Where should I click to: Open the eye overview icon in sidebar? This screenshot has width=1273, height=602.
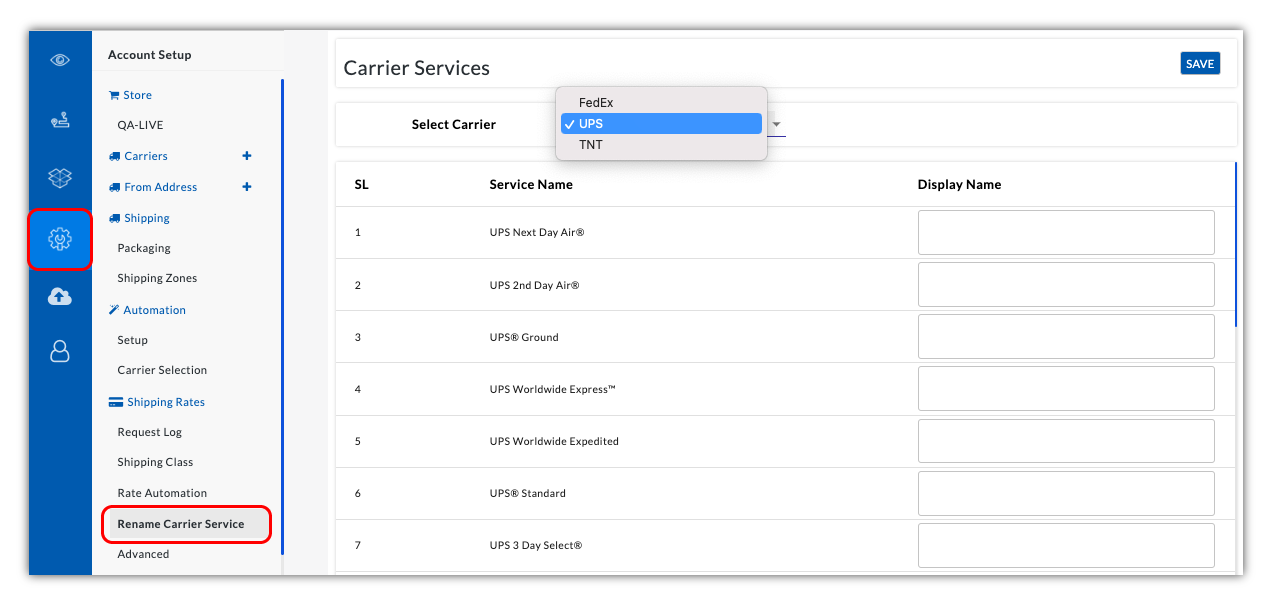pos(60,60)
